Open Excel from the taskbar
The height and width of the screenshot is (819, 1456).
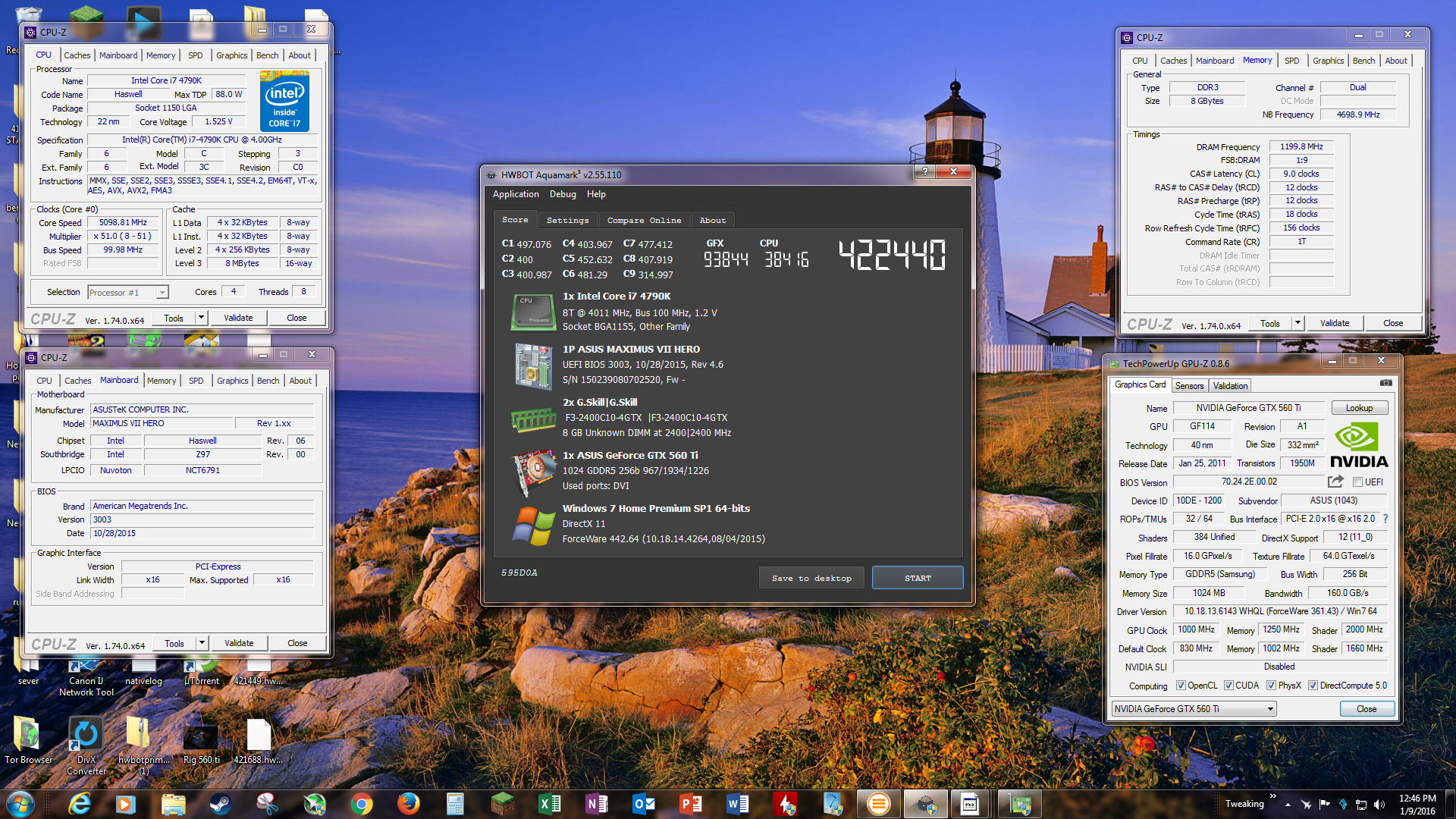point(550,804)
